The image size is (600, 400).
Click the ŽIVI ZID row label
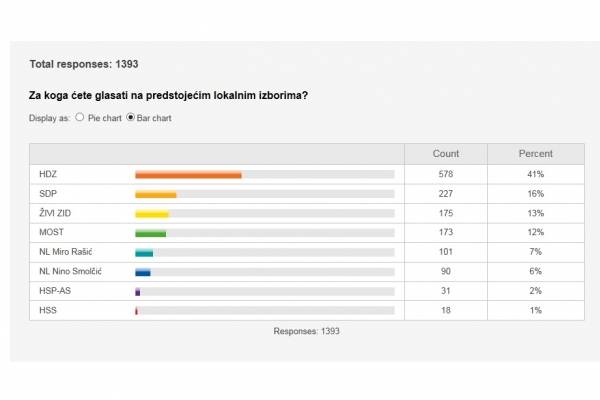pos(54,213)
